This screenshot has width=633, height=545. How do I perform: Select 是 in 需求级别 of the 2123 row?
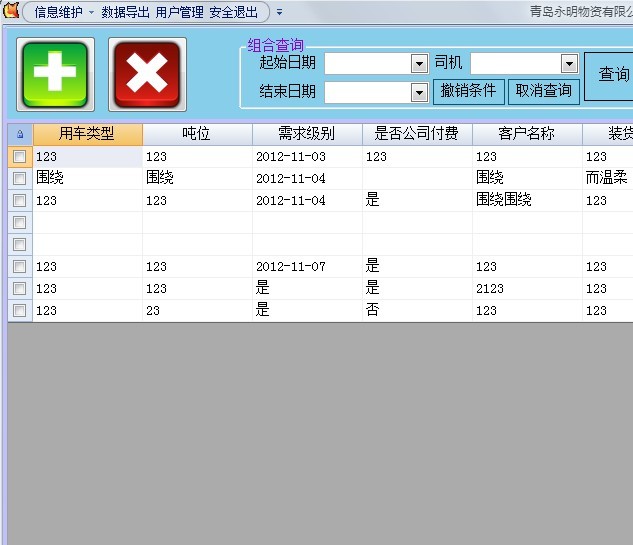[307, 289]
